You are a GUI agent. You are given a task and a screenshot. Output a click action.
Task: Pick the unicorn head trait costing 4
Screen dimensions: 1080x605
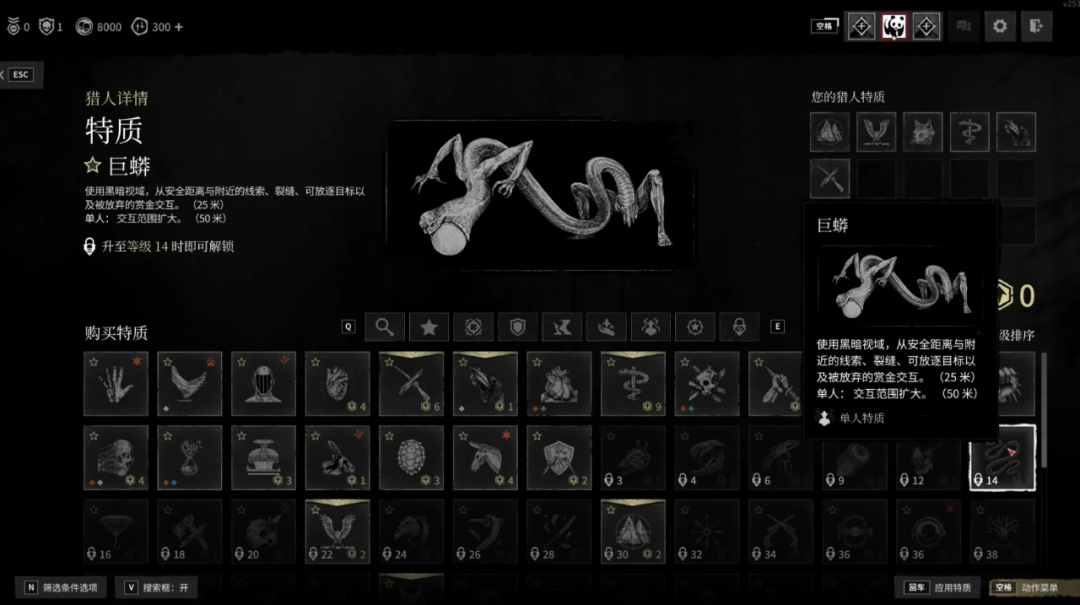click(485, 458)
